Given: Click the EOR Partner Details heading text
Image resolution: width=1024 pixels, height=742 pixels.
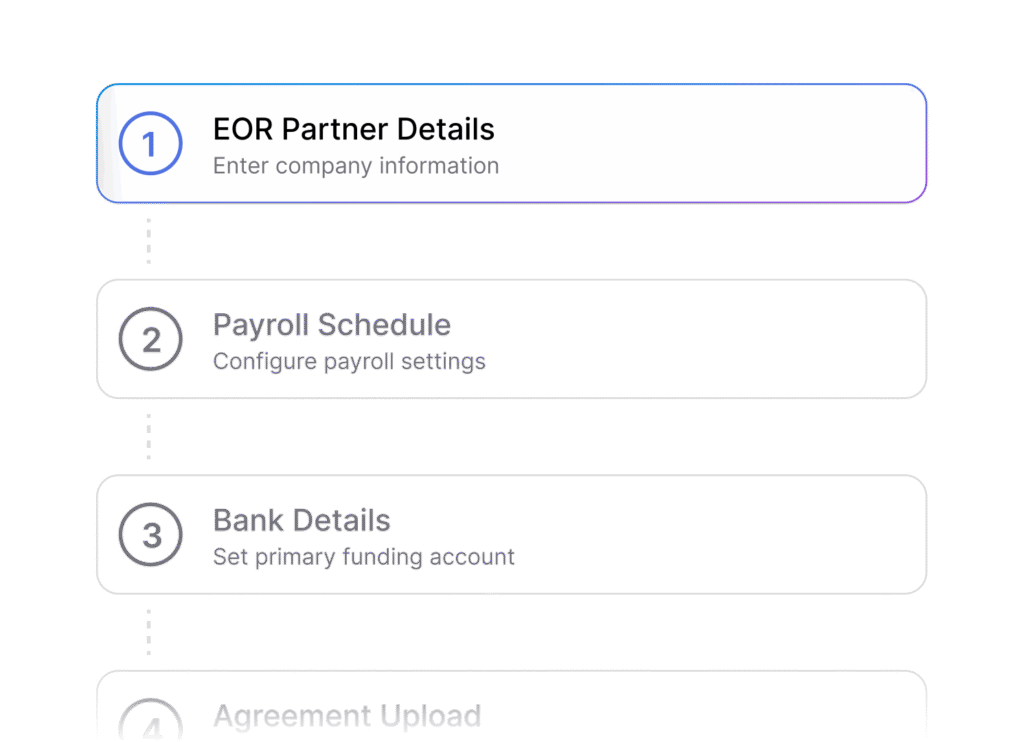Looking at the screenshot, I should coord(353,129).
